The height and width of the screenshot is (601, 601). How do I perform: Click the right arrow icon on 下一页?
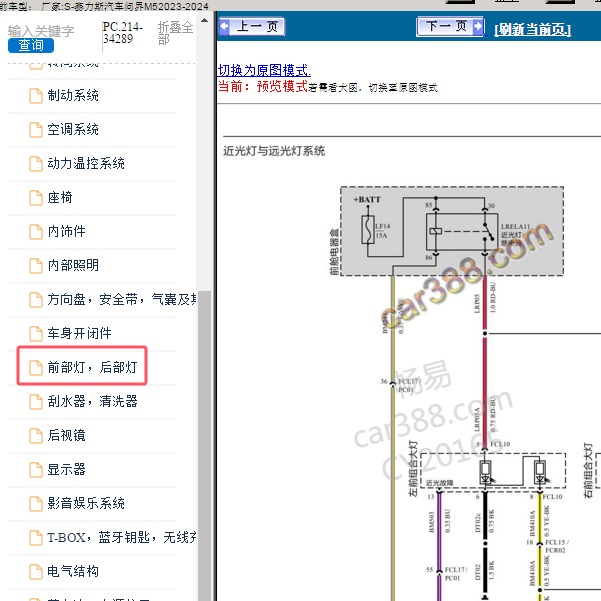(x=478, y=27)
